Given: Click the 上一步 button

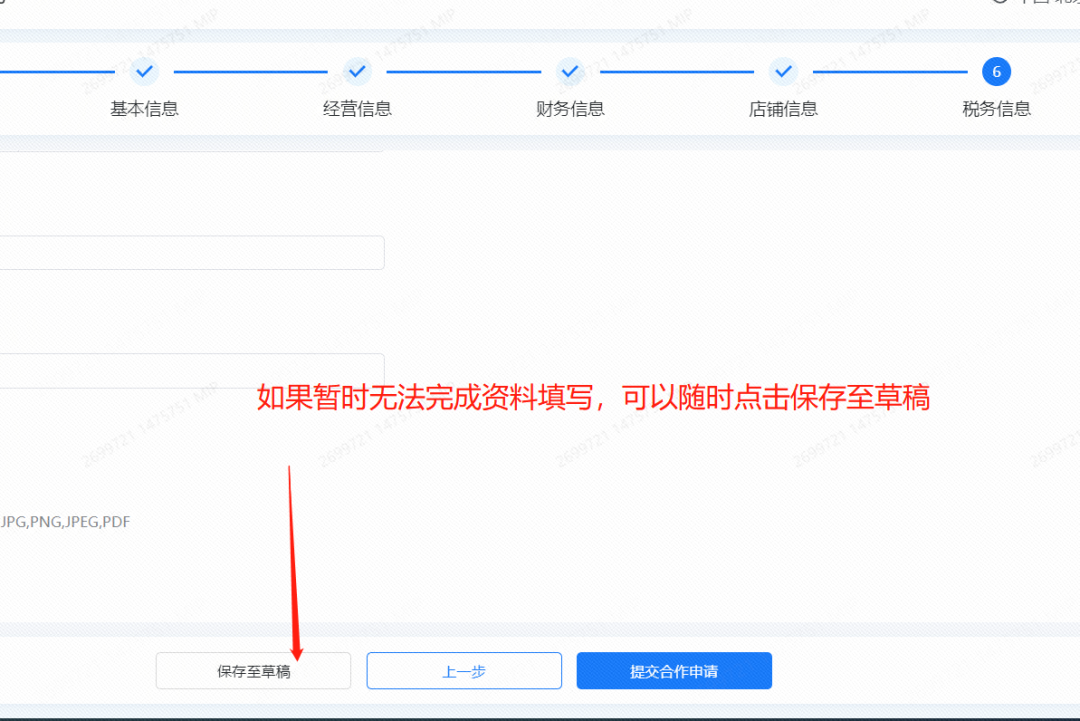Looking at the screenshot, I should click(464, 670).
